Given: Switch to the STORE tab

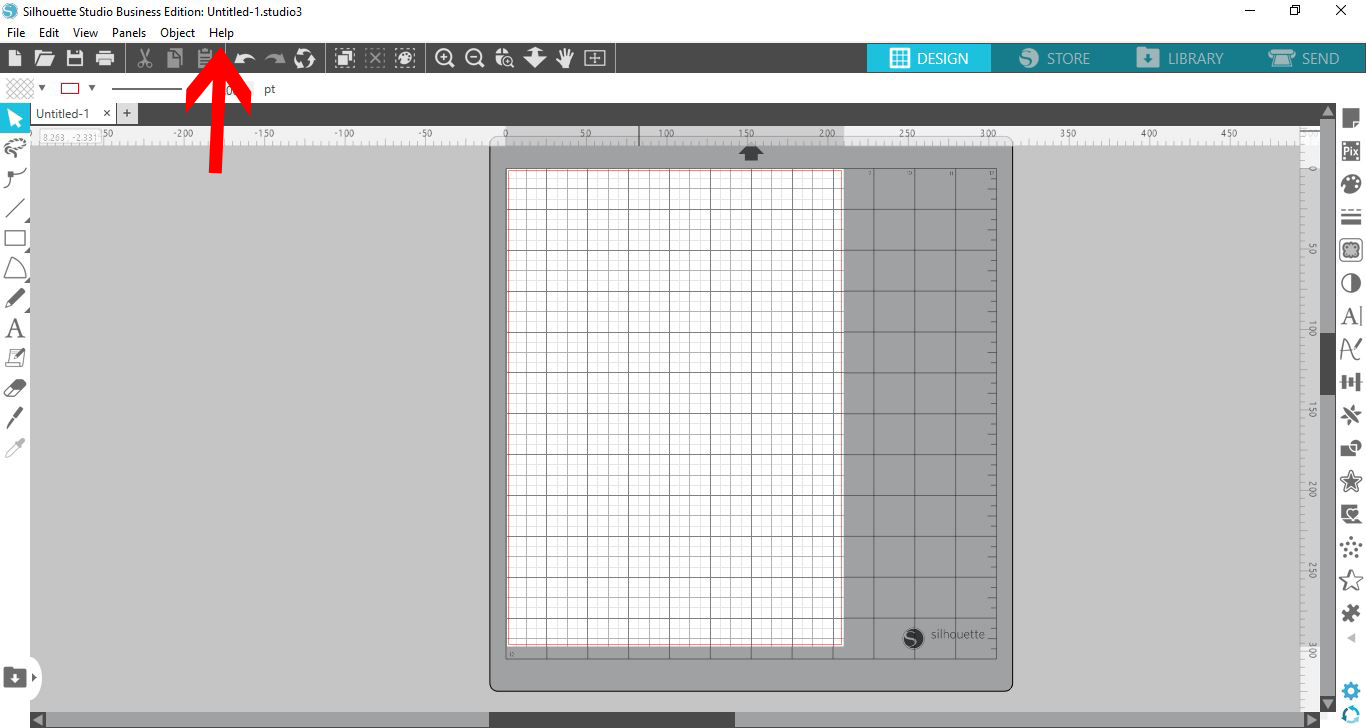Looking at the screenshot, I should pyautogui.click(x=1055, y=58).
